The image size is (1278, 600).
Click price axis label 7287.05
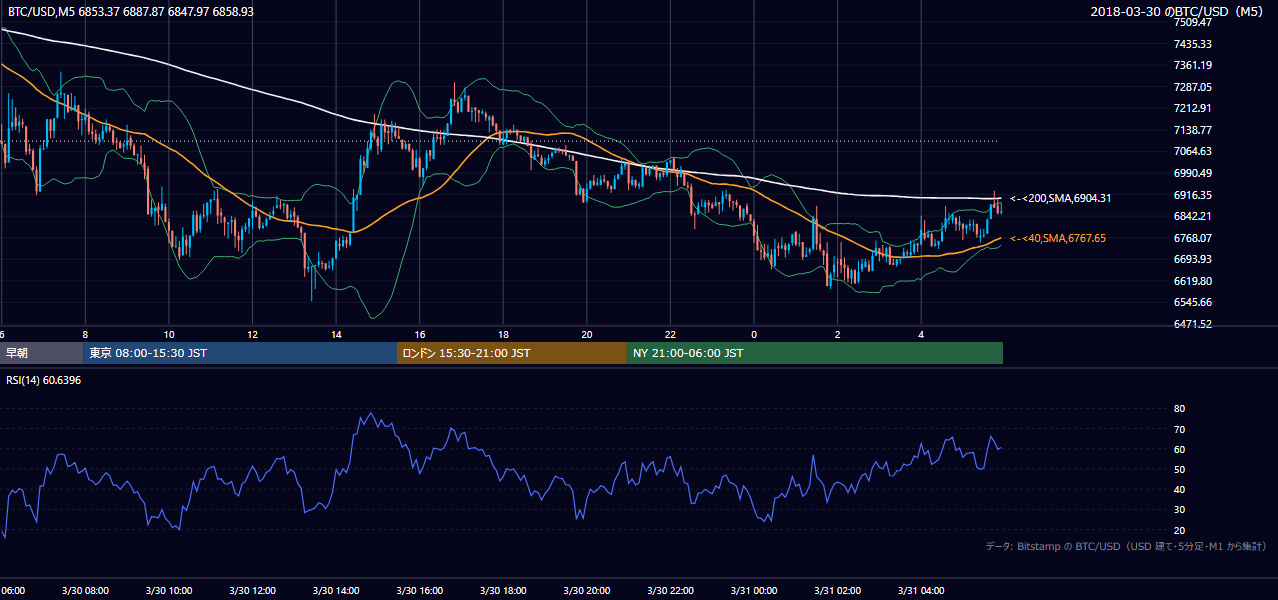1192,87
